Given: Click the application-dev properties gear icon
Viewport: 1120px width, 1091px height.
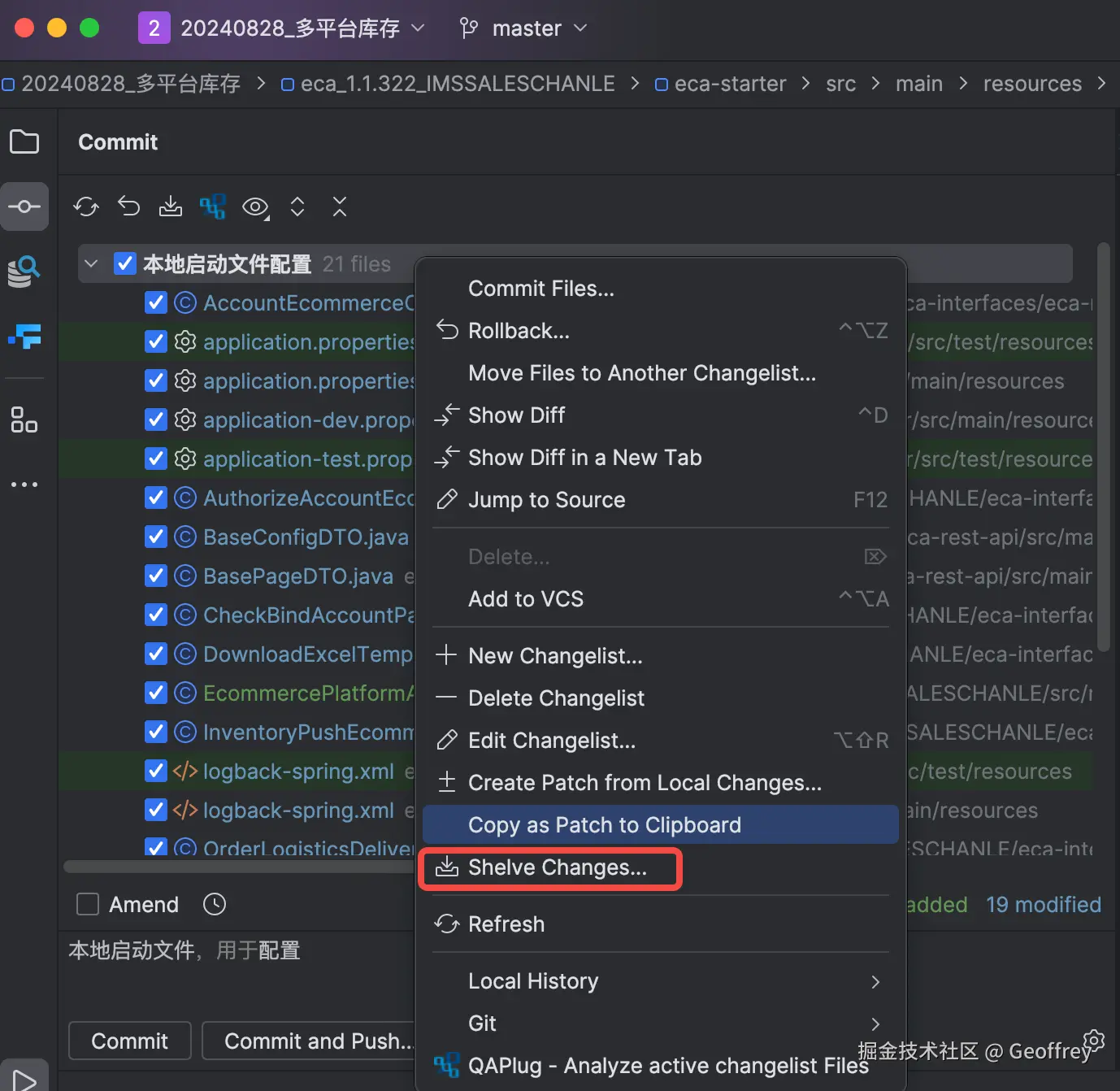Looking at the screenshot, I should (x=185, y=419).
